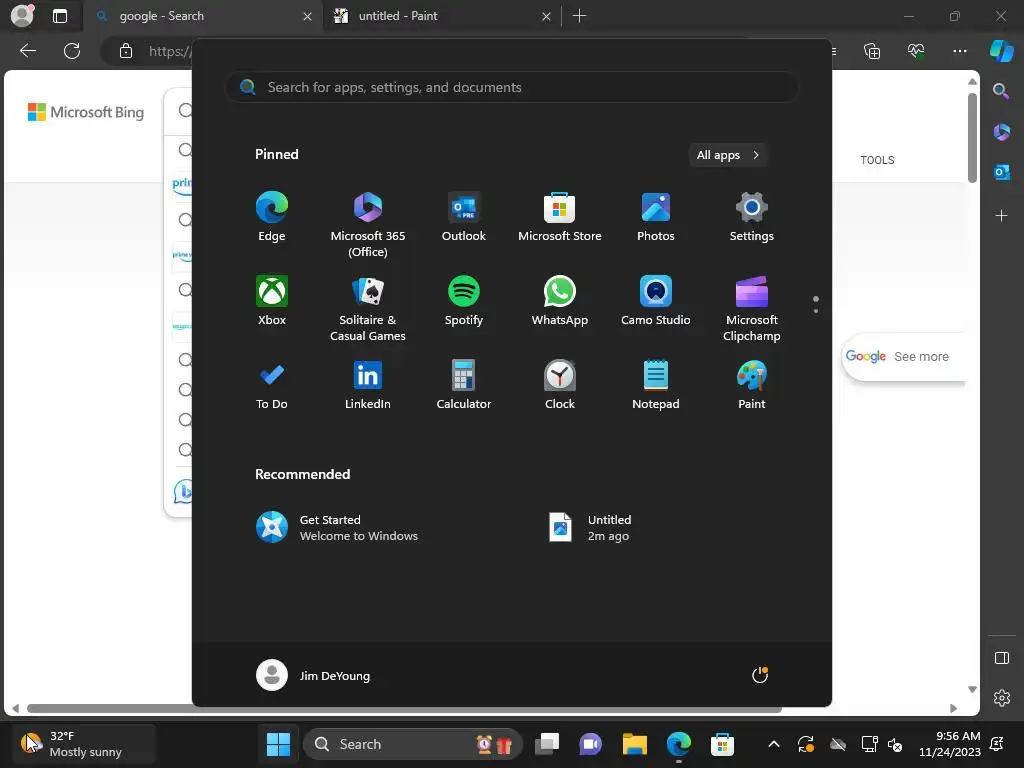The height and width of the screenshot is (768, 1024).
Task: Launch Notepad from Pinned
Action: pyautogui.click(x=656, y=385)
